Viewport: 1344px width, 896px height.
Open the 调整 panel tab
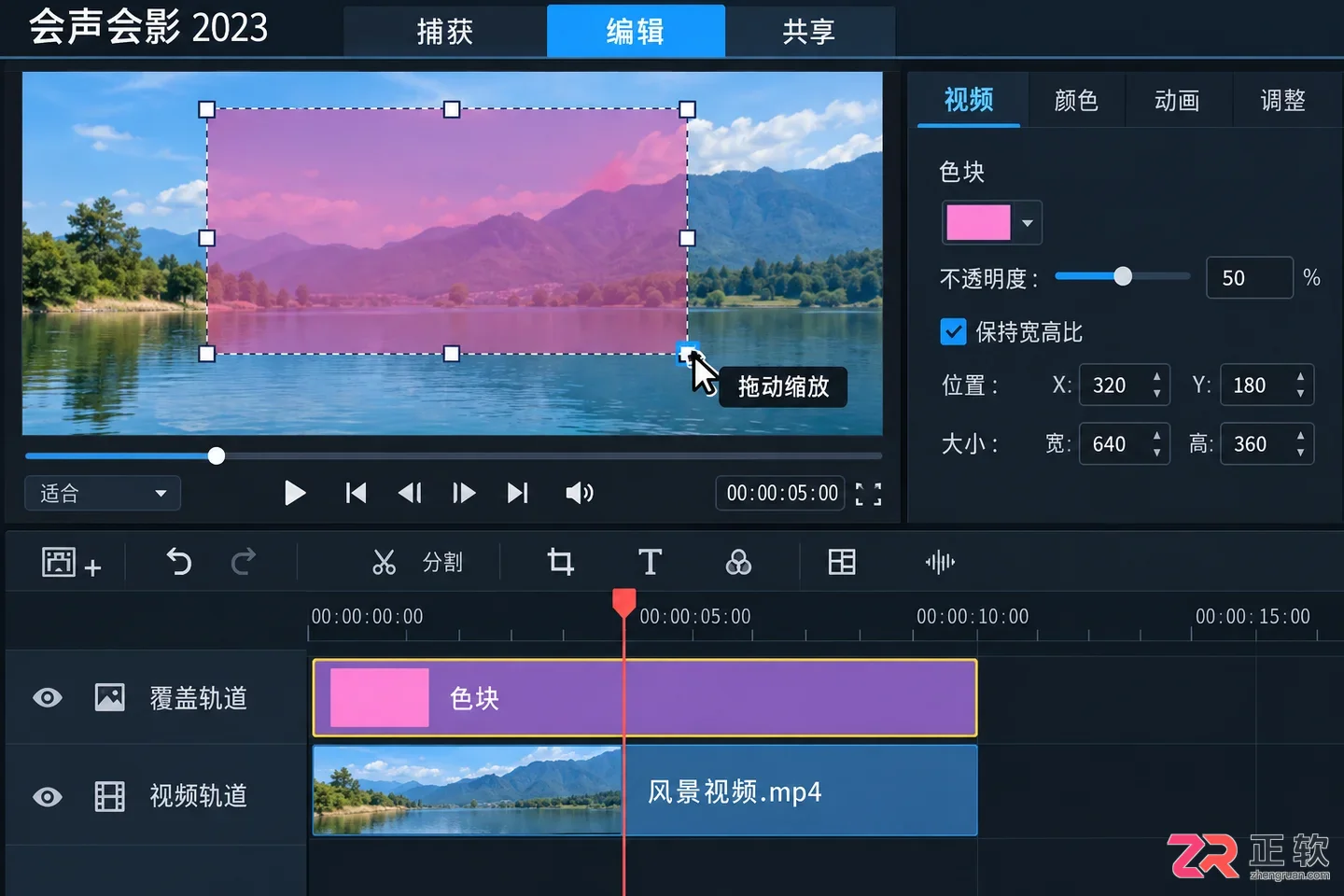click(1283, 100)
